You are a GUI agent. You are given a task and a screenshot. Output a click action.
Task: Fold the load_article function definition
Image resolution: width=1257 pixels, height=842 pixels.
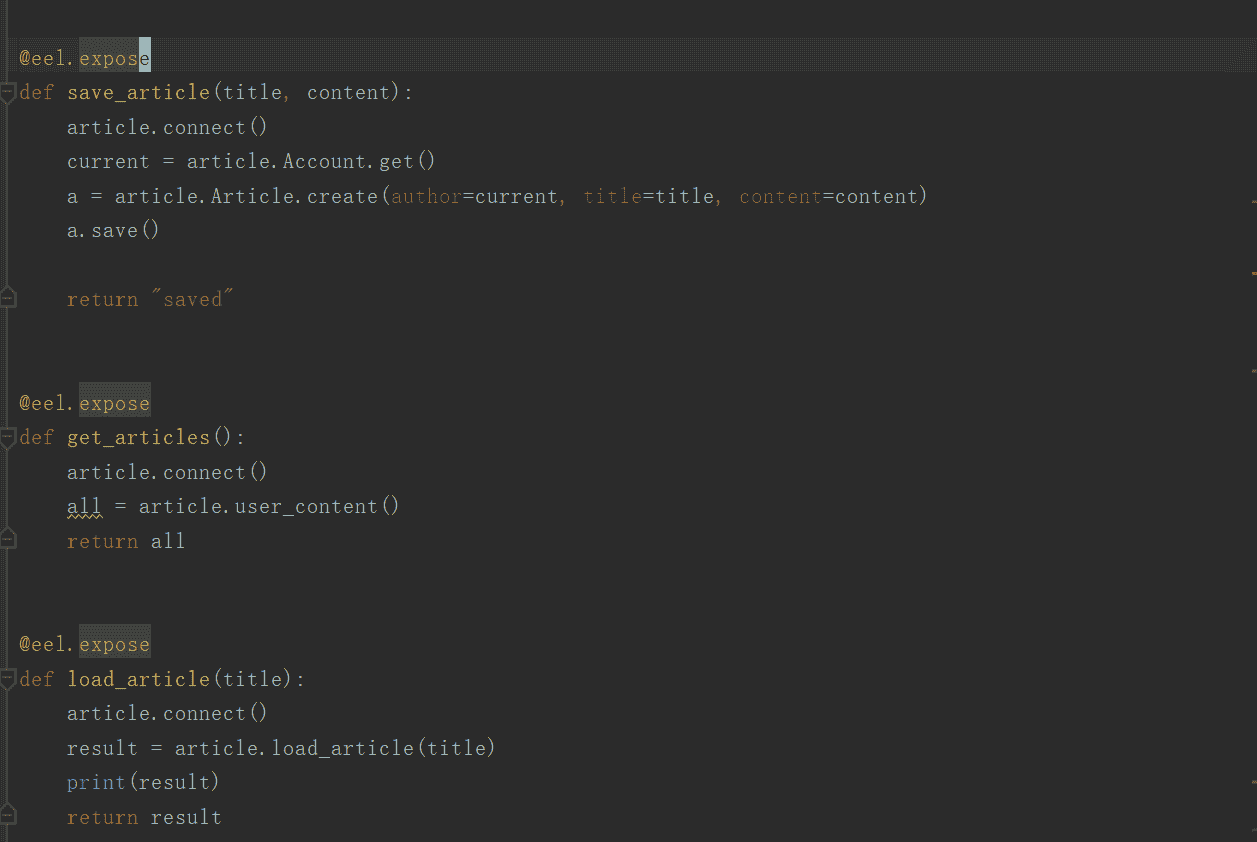(8, 679)
